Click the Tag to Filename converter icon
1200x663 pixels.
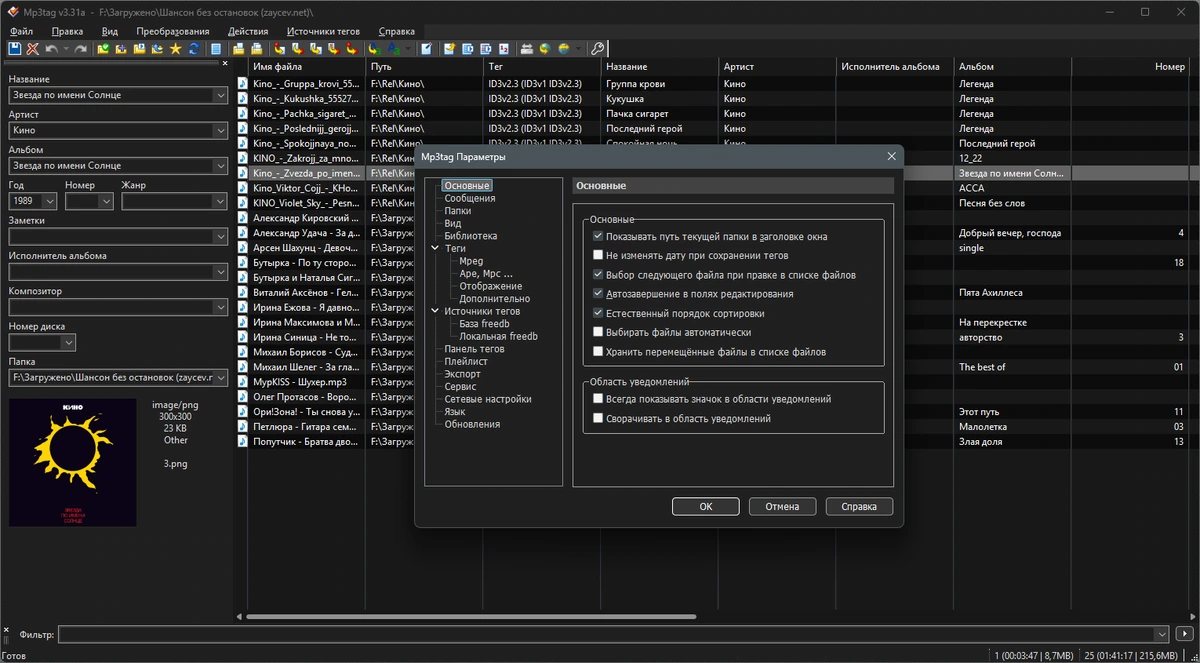(280, 48)
